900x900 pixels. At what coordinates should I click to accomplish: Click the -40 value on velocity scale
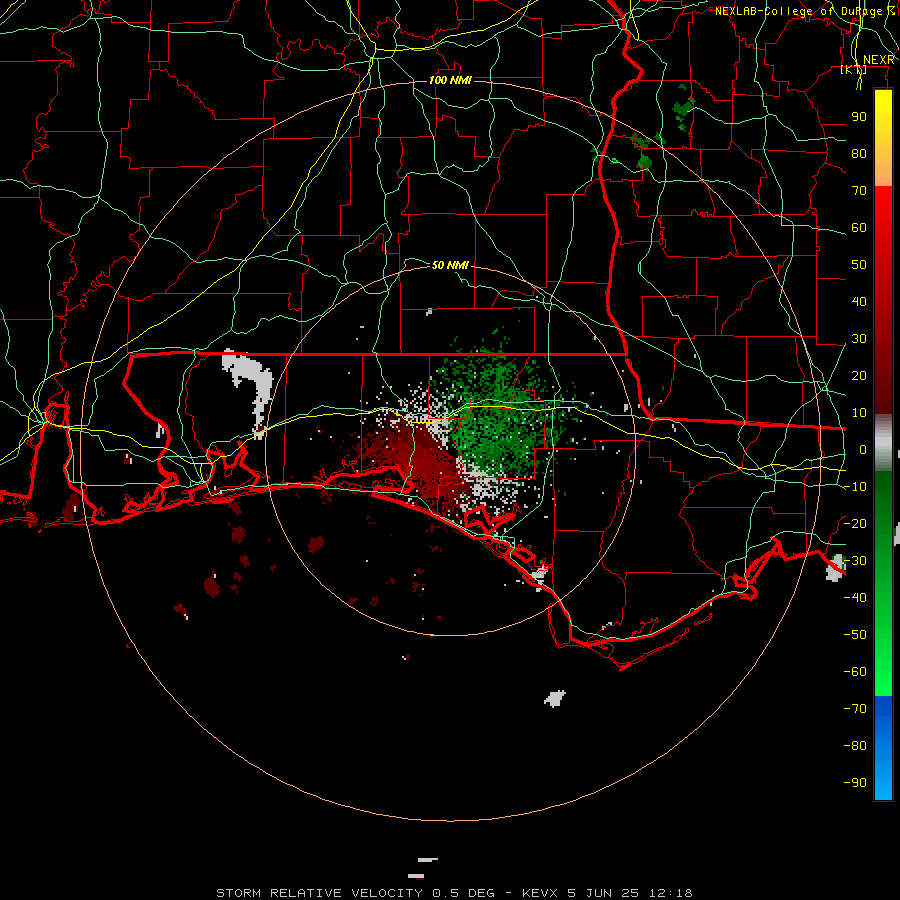(x=855, y=598)
